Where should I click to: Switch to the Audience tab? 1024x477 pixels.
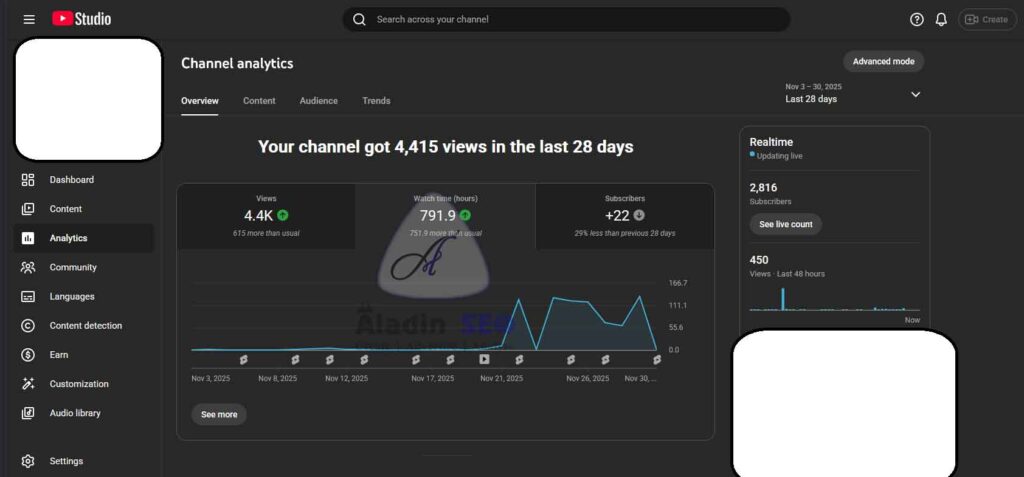[x=318, y=101]
